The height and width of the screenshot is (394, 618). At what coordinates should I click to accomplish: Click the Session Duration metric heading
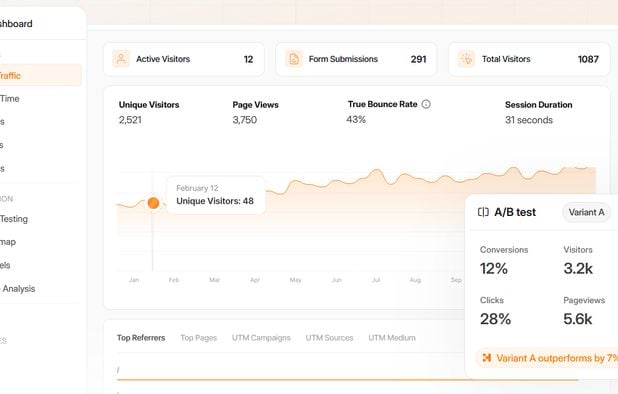pos(538,105)
